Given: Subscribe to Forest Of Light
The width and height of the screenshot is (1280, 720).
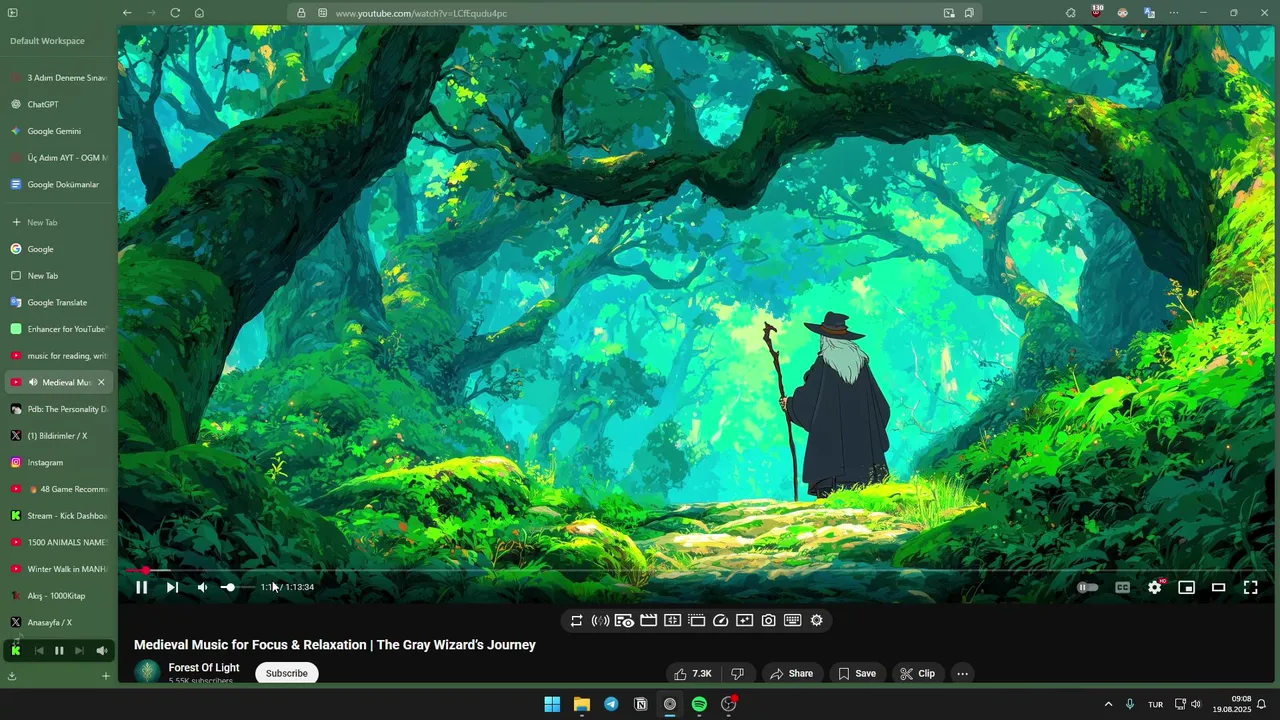Looking at the screenshot, I should pos(286,673).
